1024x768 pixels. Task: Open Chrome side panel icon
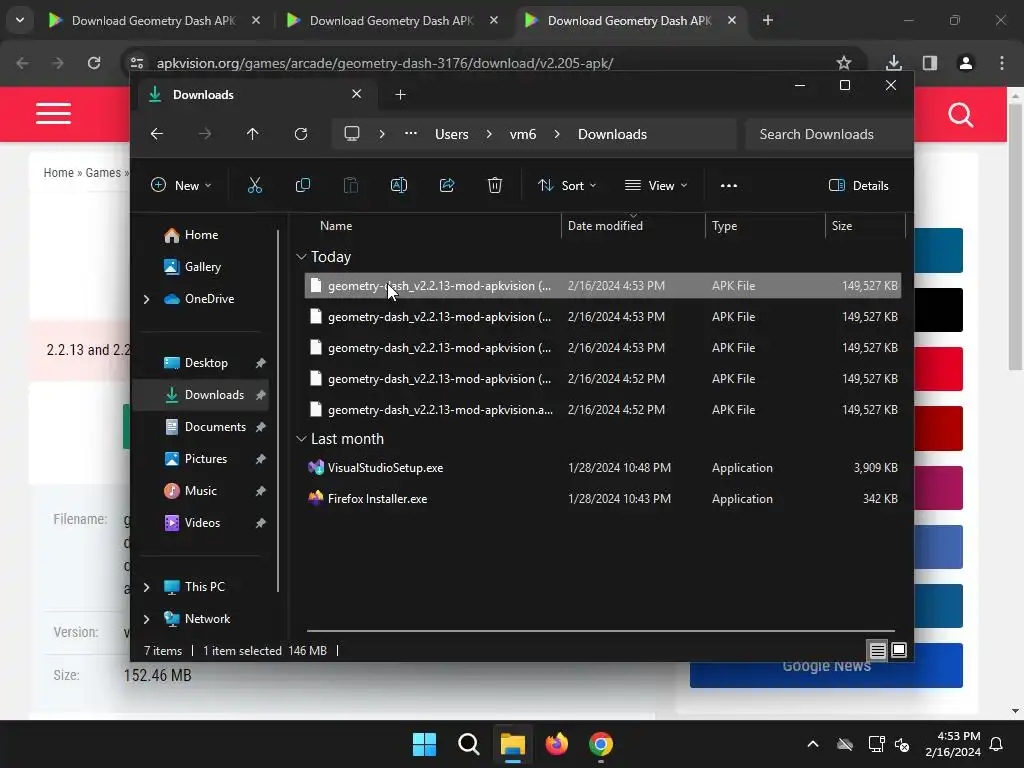click(930, 63)
